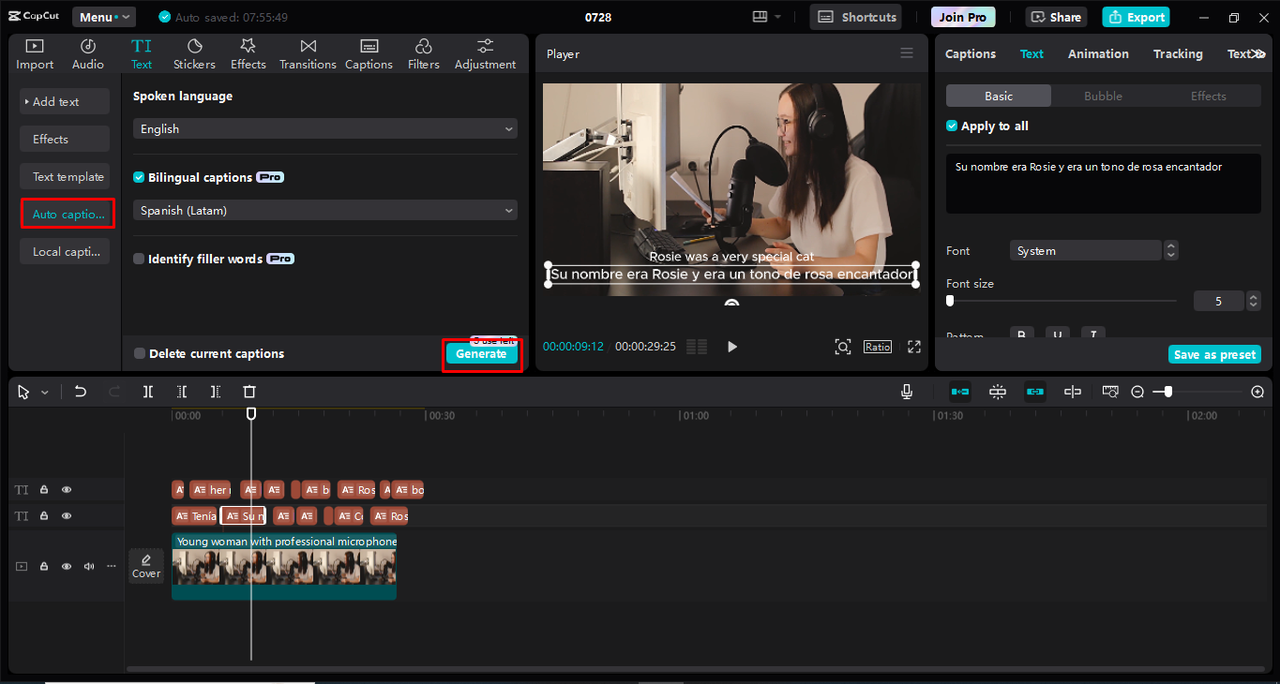Screen dimensions: 1280x684
Task: Open the Stickers panel
Action: coord(194,54)
